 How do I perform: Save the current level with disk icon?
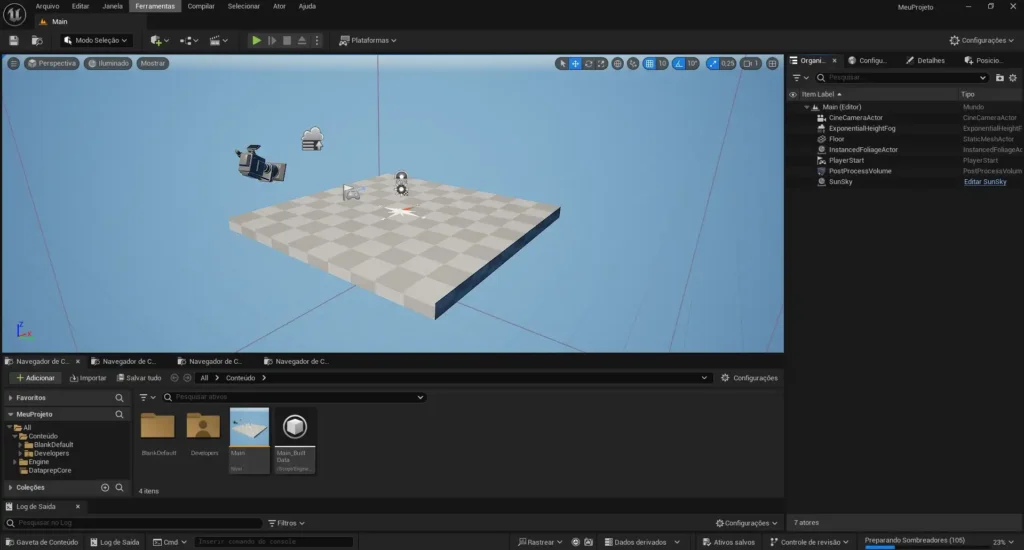(x=14, y=40)
